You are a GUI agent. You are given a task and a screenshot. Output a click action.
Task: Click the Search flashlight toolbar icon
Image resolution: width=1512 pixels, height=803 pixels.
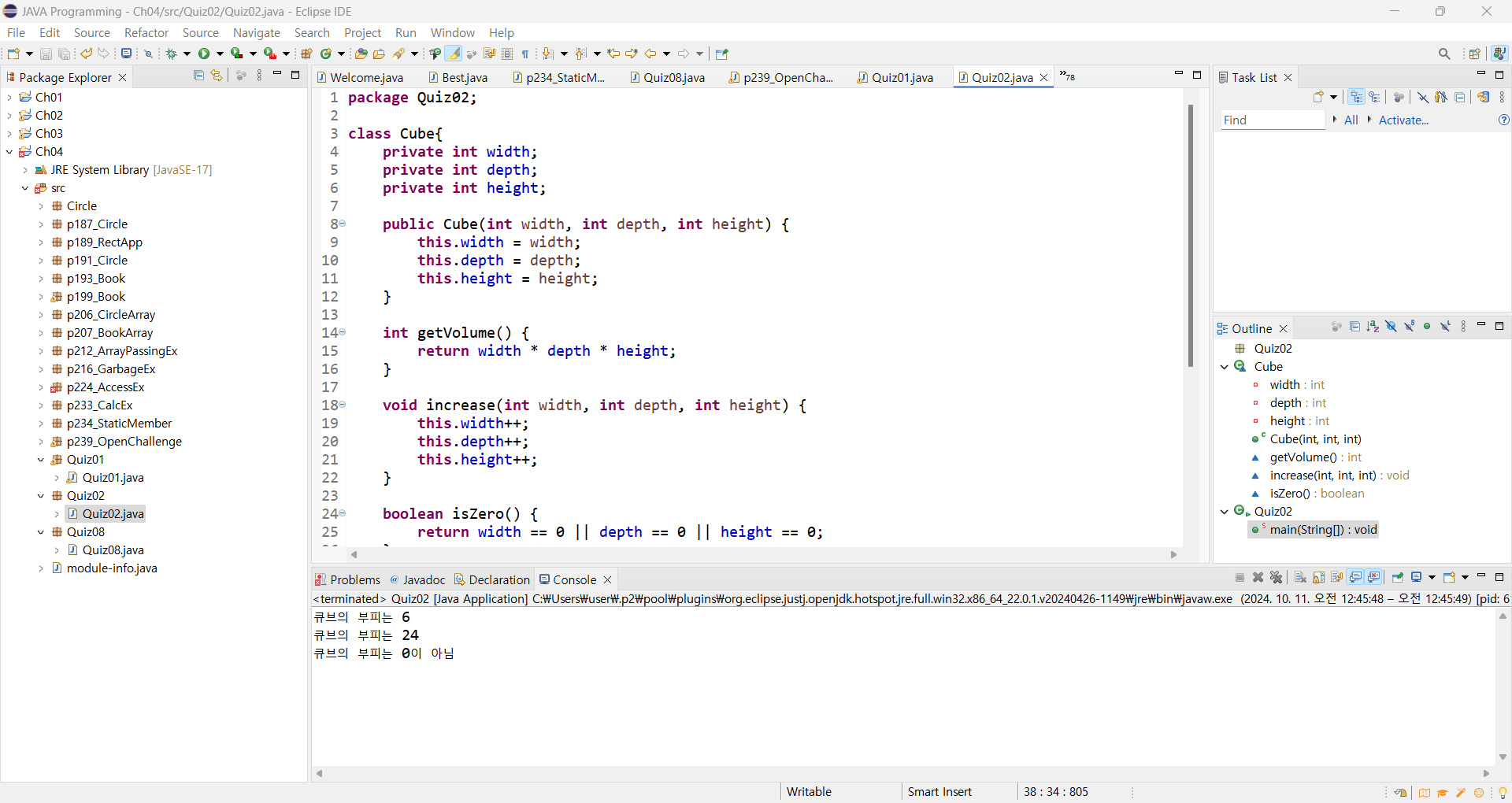(399, 54)
